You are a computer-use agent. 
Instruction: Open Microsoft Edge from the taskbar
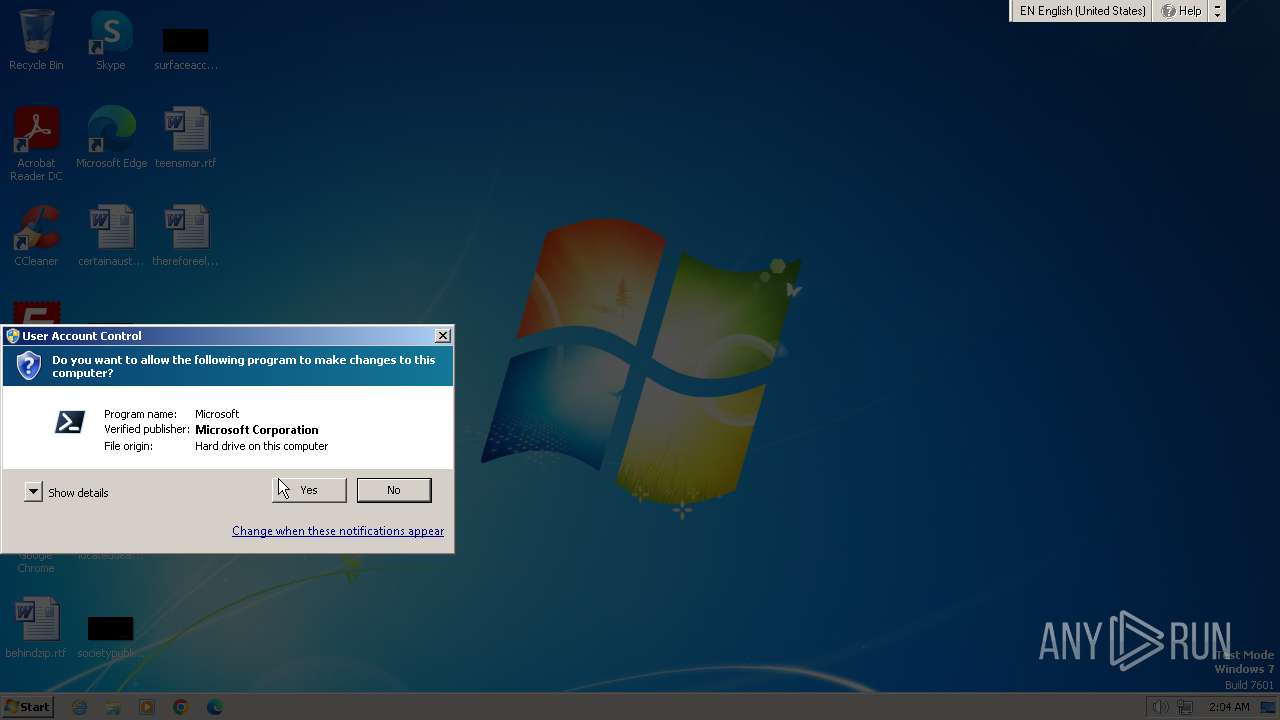click(215, 707)
